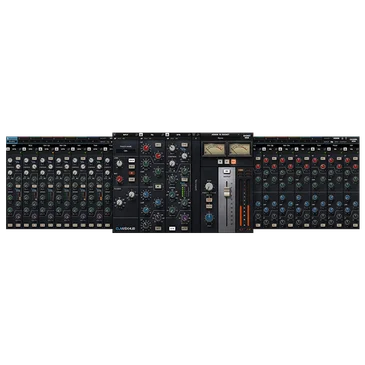This screenshot has width=365, height=365.
Task: Click white button atop the silver fader strip
Action: [x=227, y=171]
